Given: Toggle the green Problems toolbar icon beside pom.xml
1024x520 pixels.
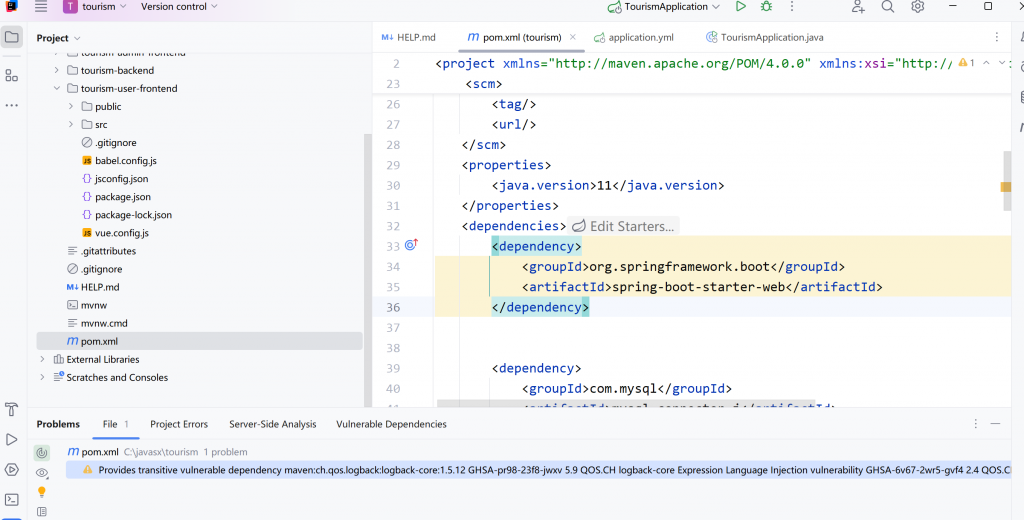Looking at the screenshot, I should coord(42,453).
